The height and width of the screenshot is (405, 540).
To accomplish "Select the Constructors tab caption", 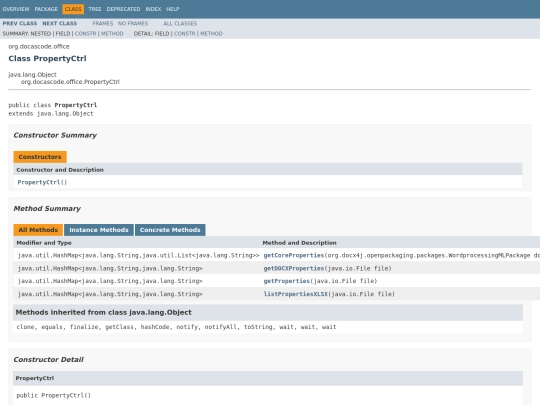I will point(40,157).
